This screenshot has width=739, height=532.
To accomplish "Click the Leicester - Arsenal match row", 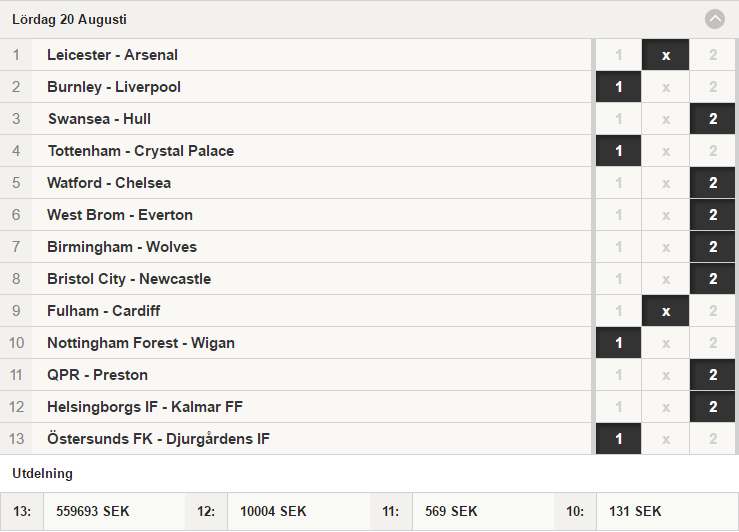I will (296, 55).
